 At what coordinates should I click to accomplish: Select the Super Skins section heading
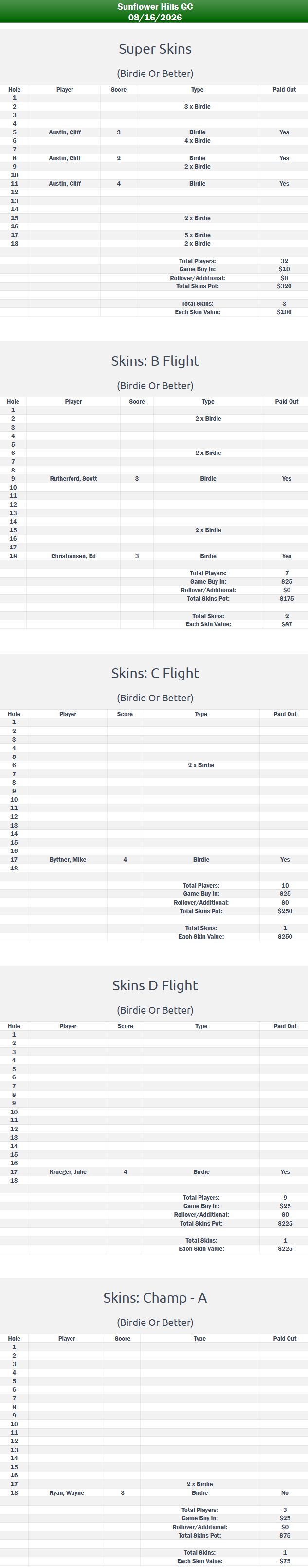coord(155,49)
